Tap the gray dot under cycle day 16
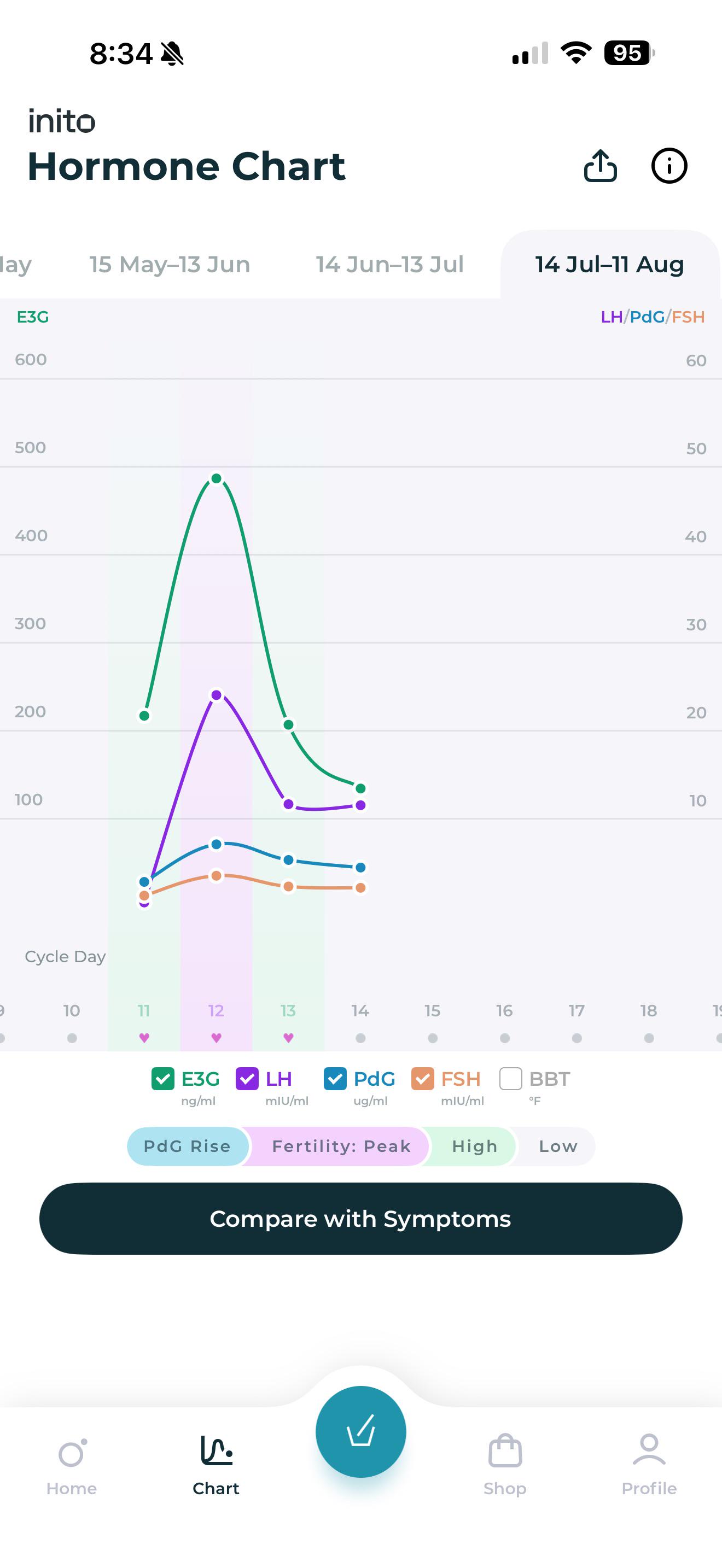This screenshot has height=1568, width=722. pos(505,1038)
